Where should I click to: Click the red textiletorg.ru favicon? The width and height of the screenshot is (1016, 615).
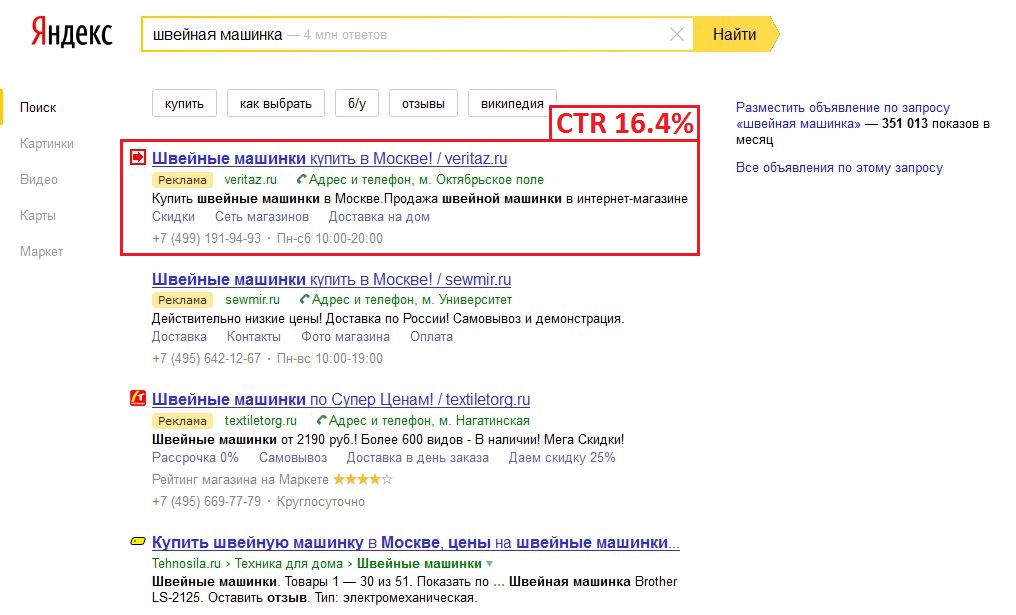[137, 398]
